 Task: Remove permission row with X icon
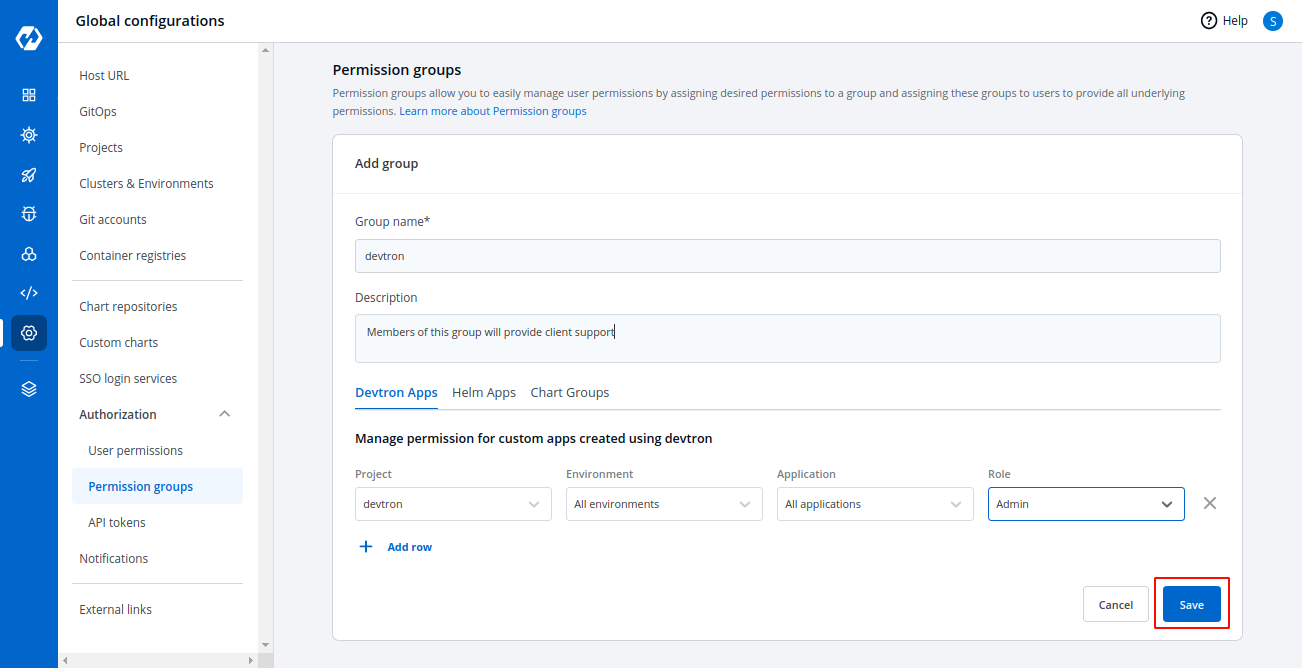(1209, 504)
